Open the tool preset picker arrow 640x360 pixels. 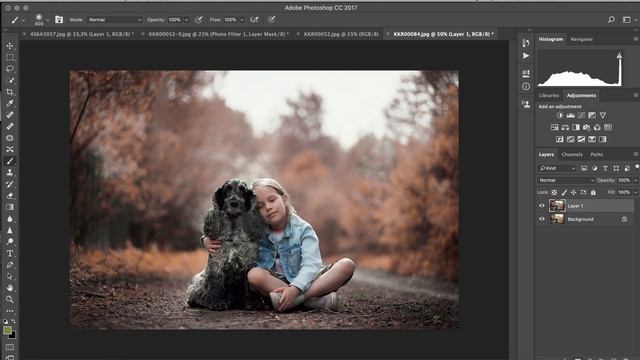pos(23,20)
